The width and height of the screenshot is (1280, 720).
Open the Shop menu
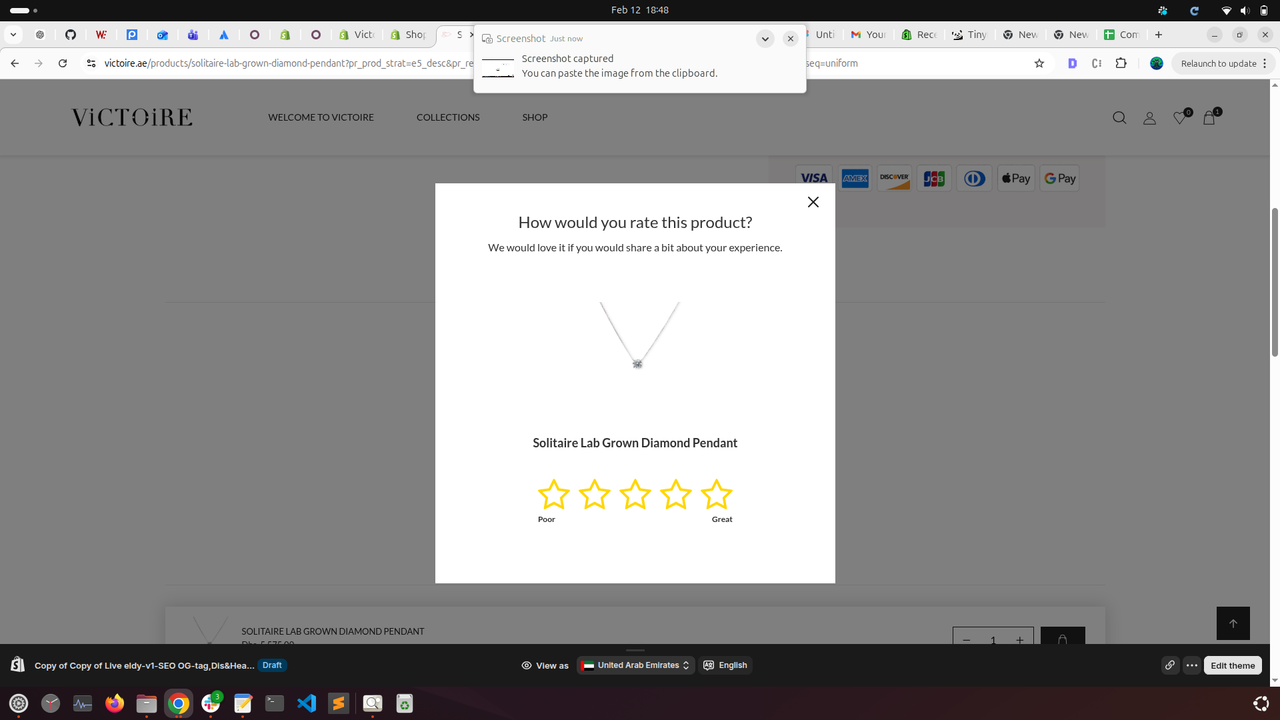[535, 117]
